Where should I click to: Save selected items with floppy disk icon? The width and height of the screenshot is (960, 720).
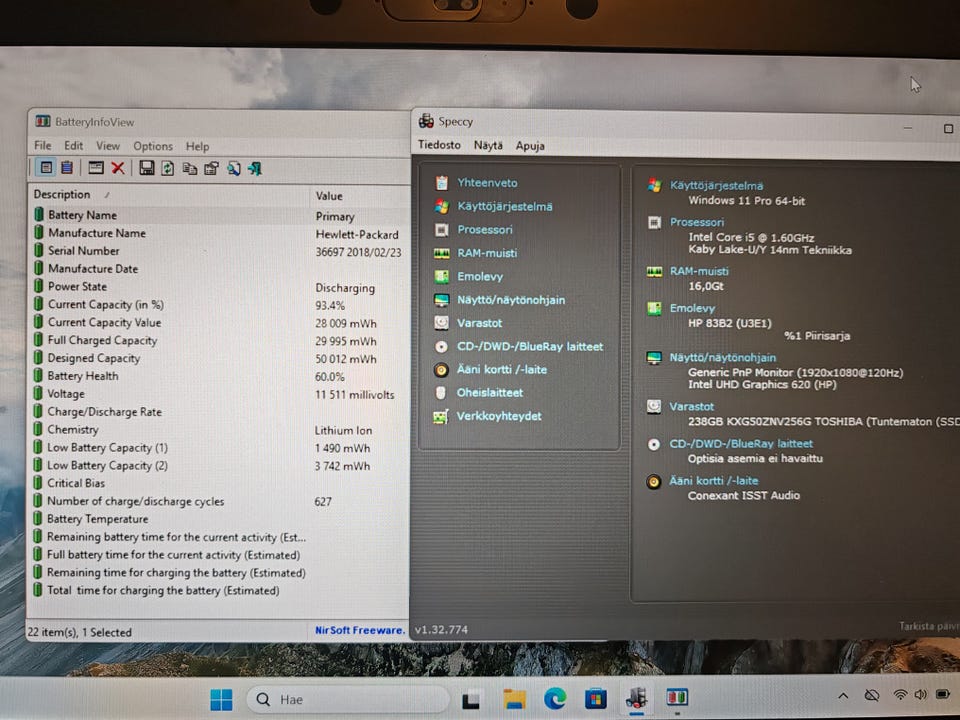point(146,168)
